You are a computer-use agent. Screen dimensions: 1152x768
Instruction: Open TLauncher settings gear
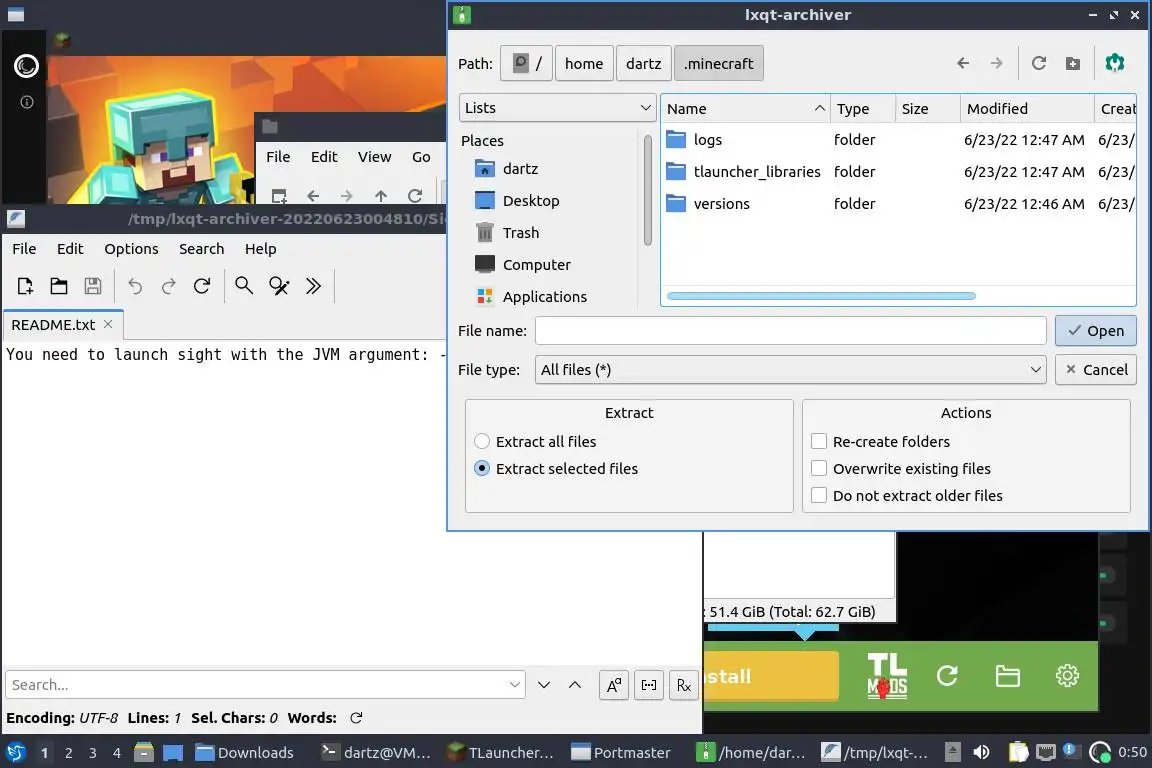tap(1067, 676)
